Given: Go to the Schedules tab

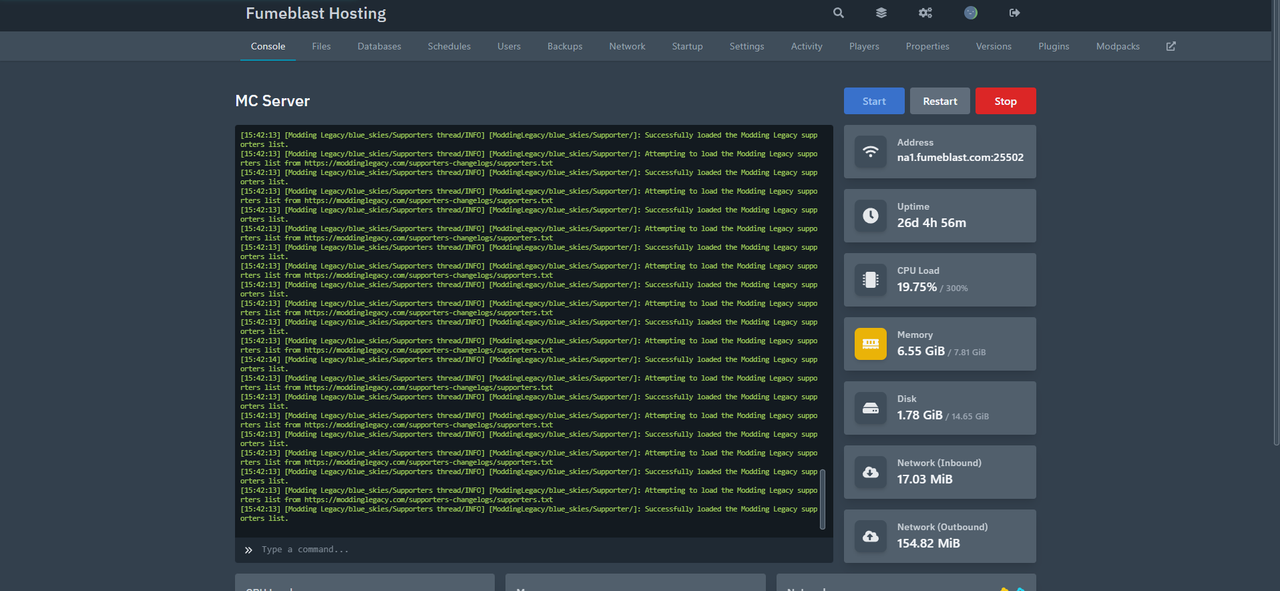Looking at the screenshot, I should point(449,46).
